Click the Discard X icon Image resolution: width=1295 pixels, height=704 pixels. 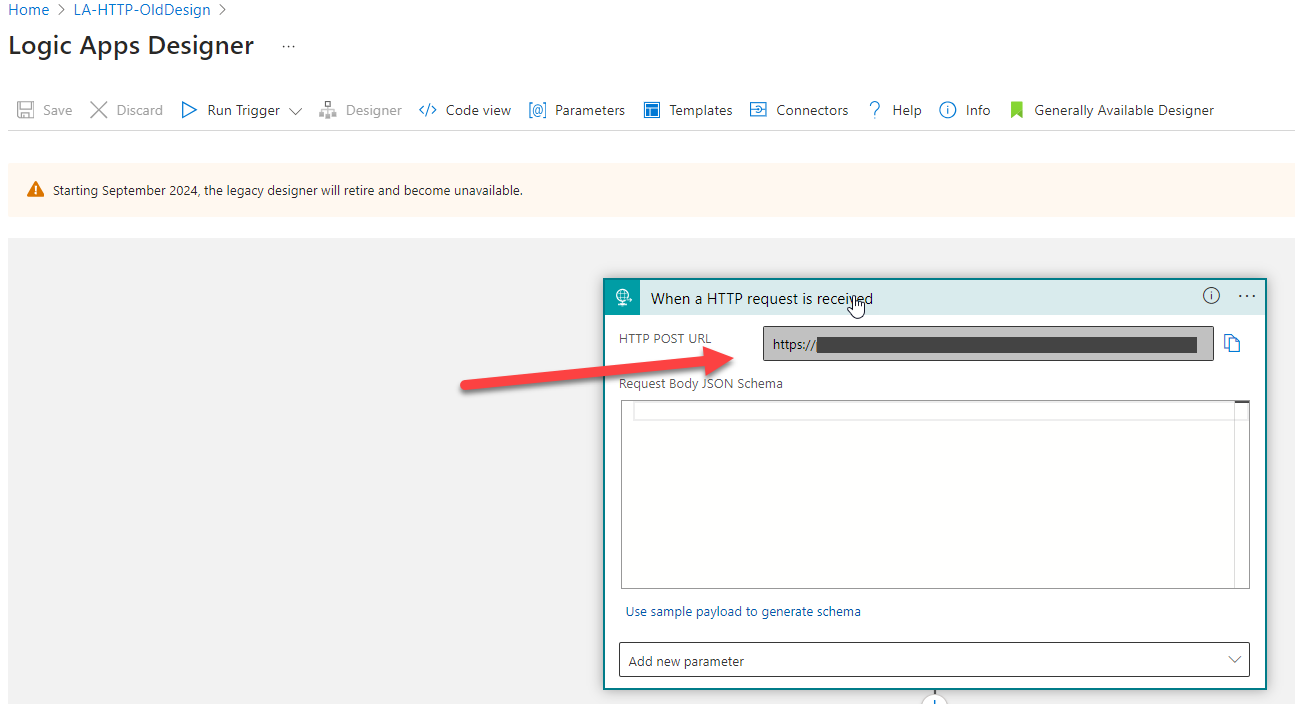point(99,110)
